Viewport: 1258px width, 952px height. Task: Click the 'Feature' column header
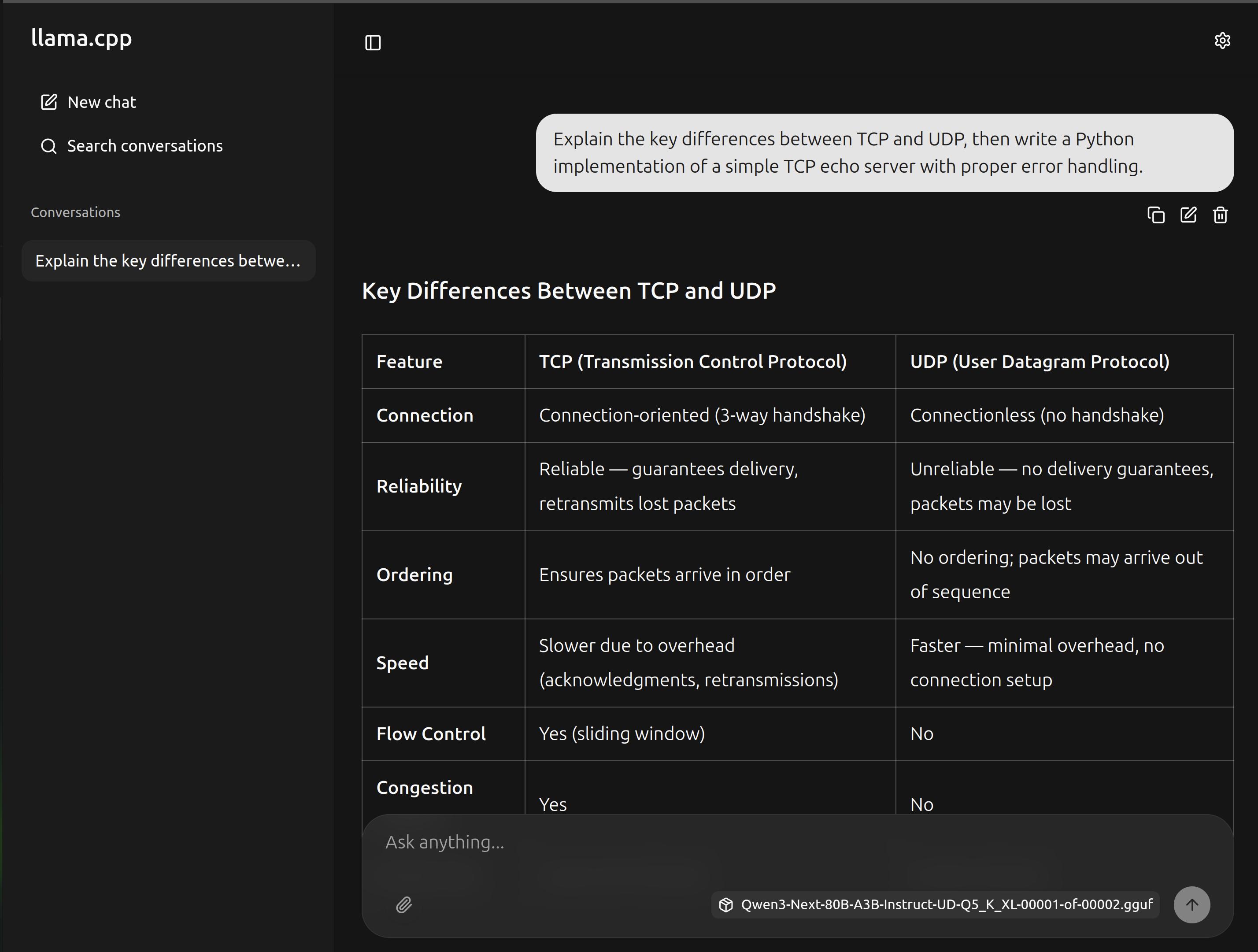click(410, 362)
